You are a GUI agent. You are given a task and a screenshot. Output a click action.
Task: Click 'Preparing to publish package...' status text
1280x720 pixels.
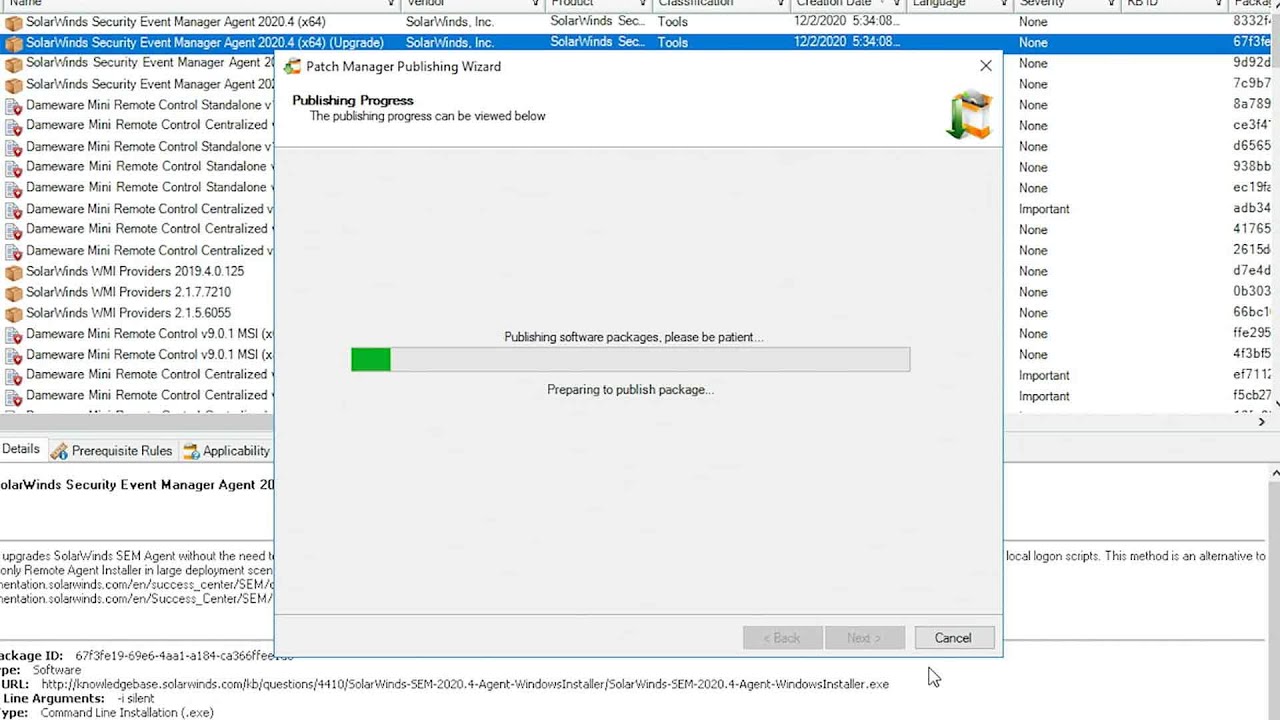pos(630,390)
